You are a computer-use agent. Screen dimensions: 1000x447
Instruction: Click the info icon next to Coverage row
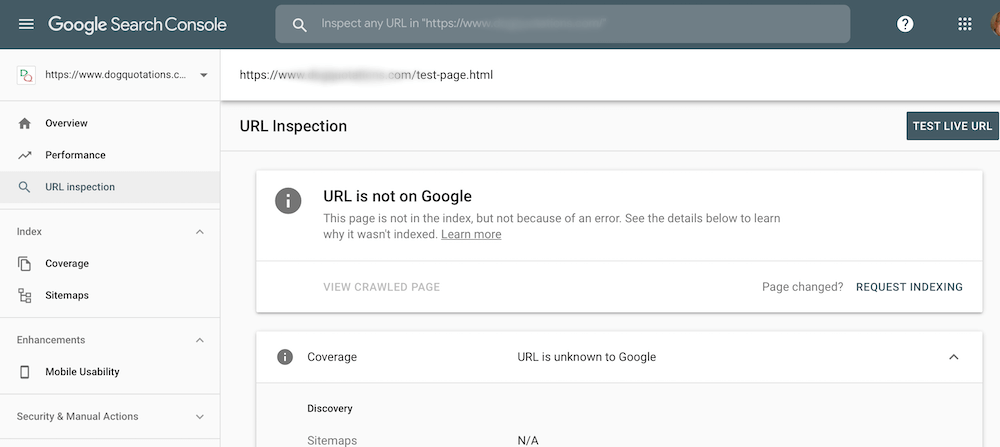tap(284, 357)
